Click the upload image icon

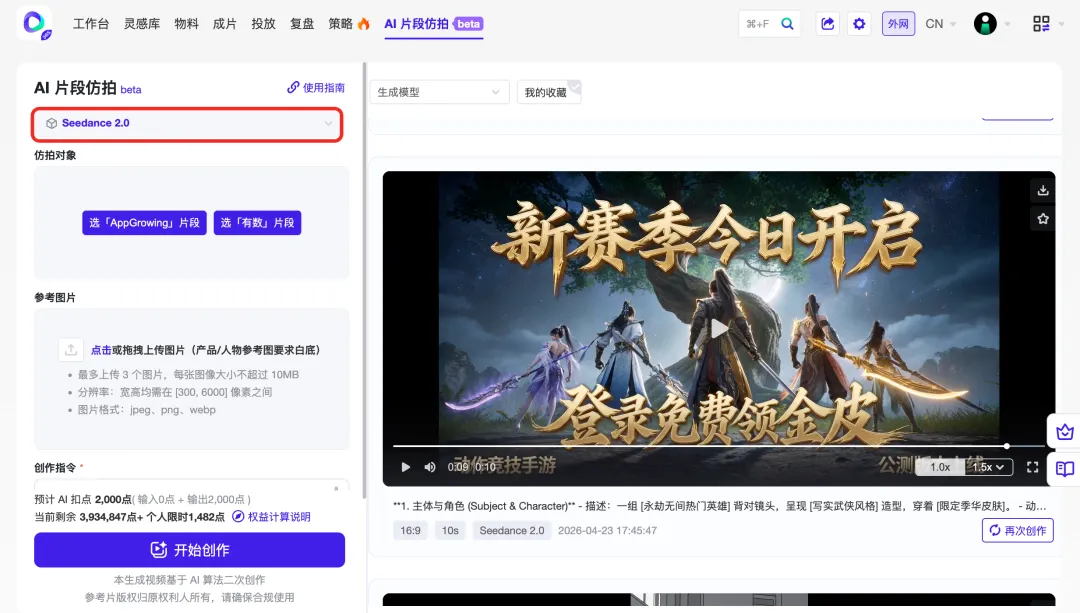tap(70, 350)
